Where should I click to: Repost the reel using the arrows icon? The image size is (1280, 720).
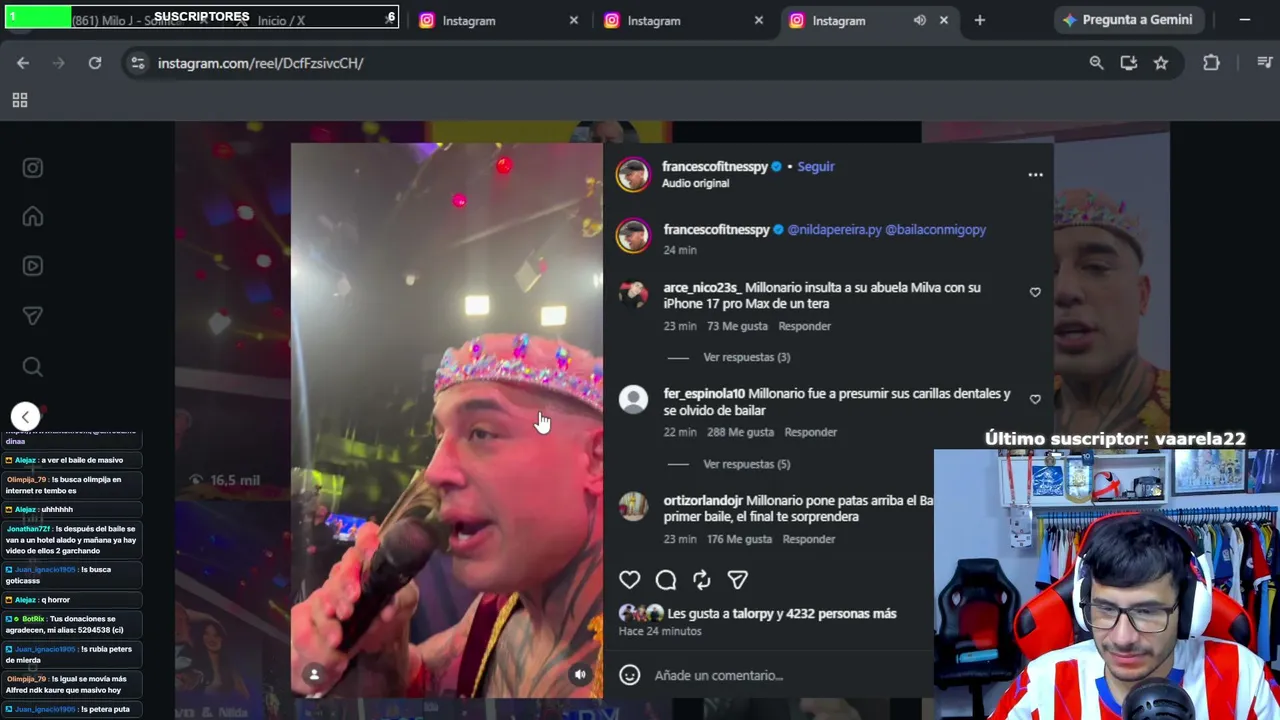702,580
